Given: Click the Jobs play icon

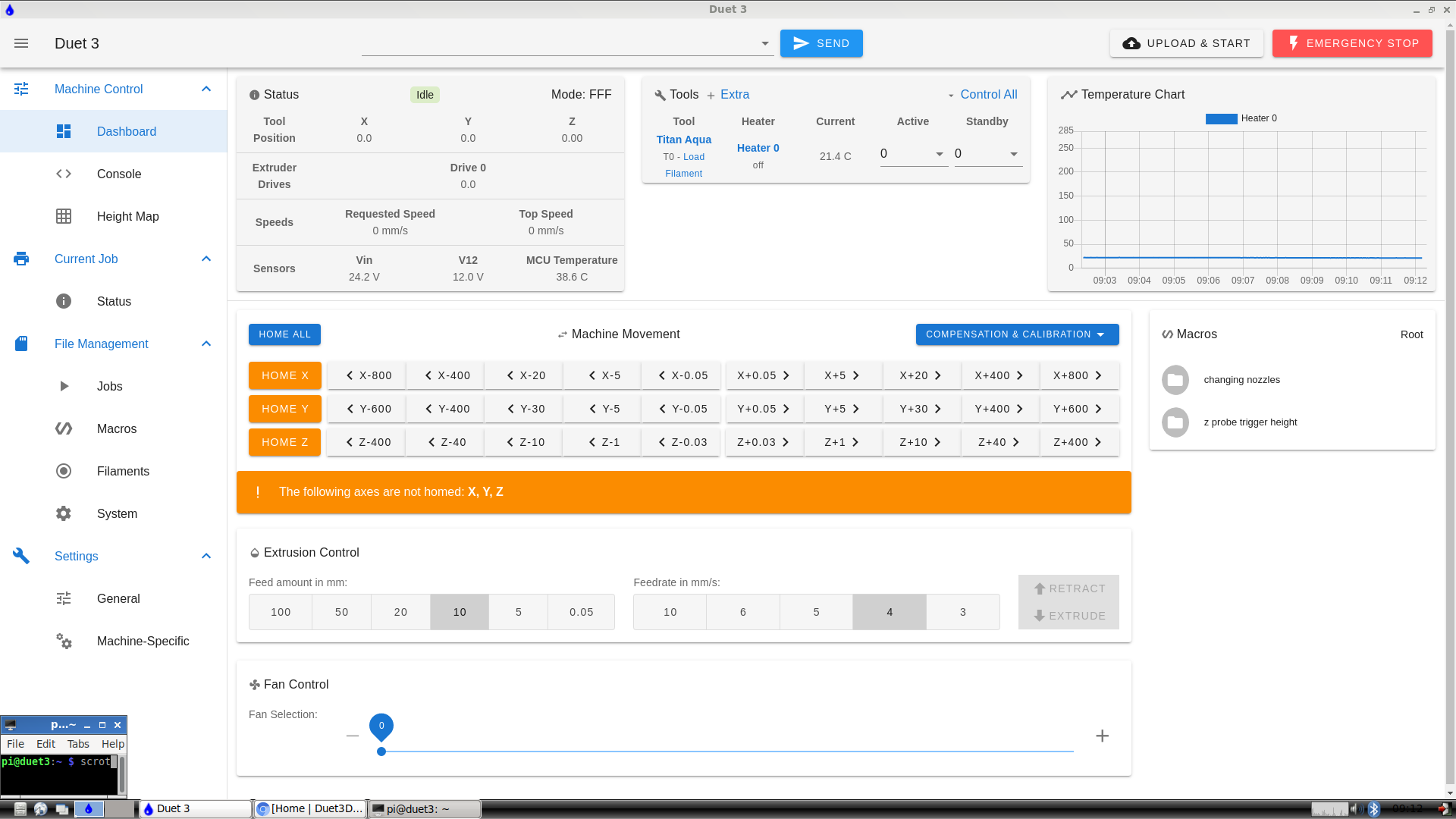Looking at the screenshot, I should click(64, 386).
